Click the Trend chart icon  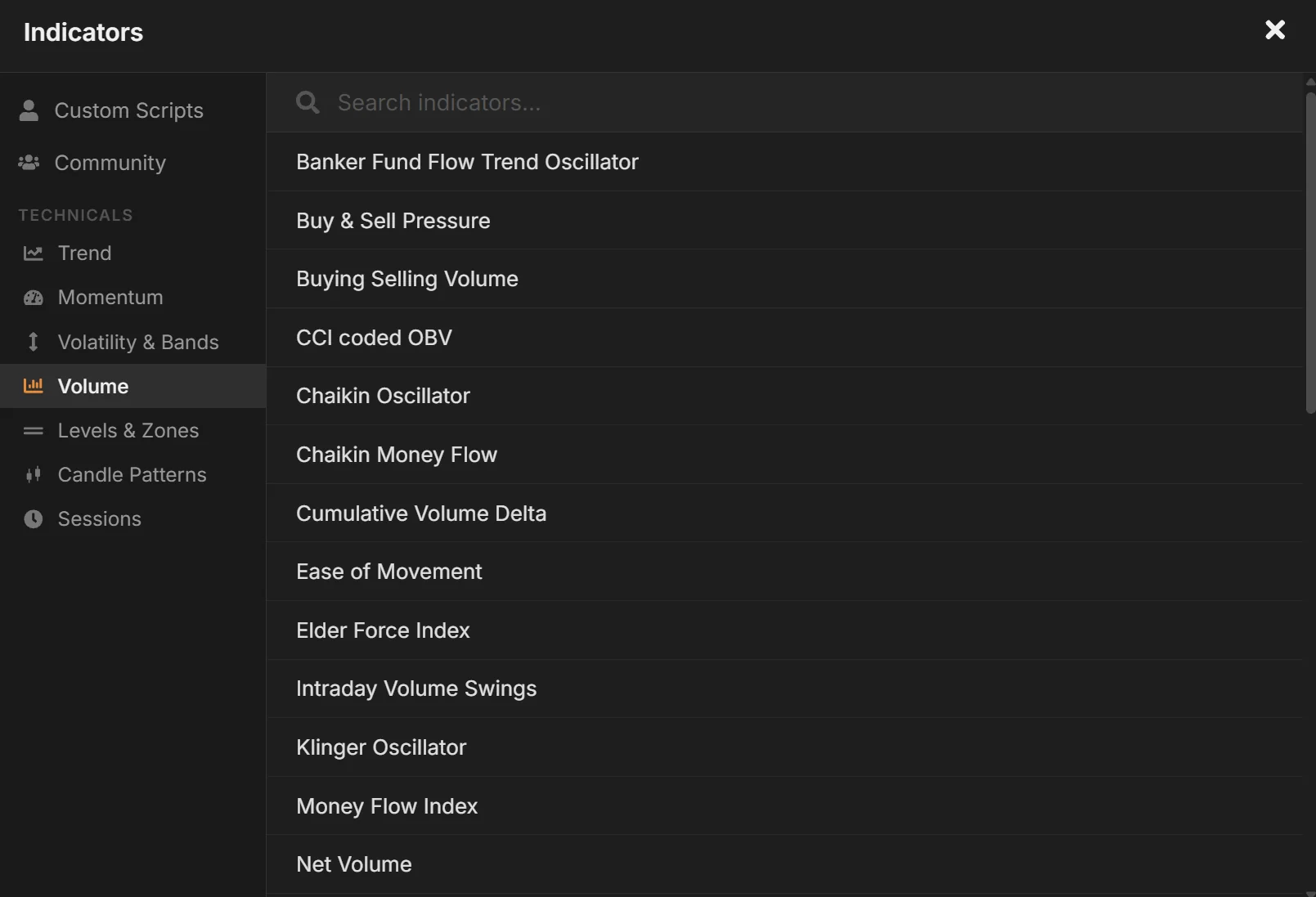(34, 253)
